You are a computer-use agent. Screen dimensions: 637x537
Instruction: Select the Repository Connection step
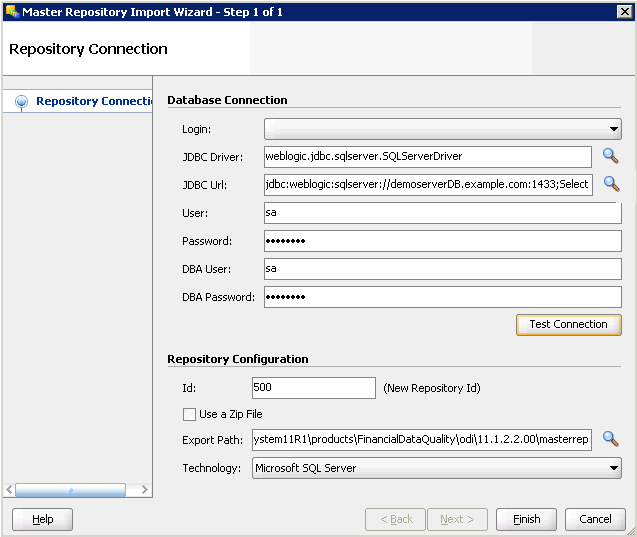(93, 101)
